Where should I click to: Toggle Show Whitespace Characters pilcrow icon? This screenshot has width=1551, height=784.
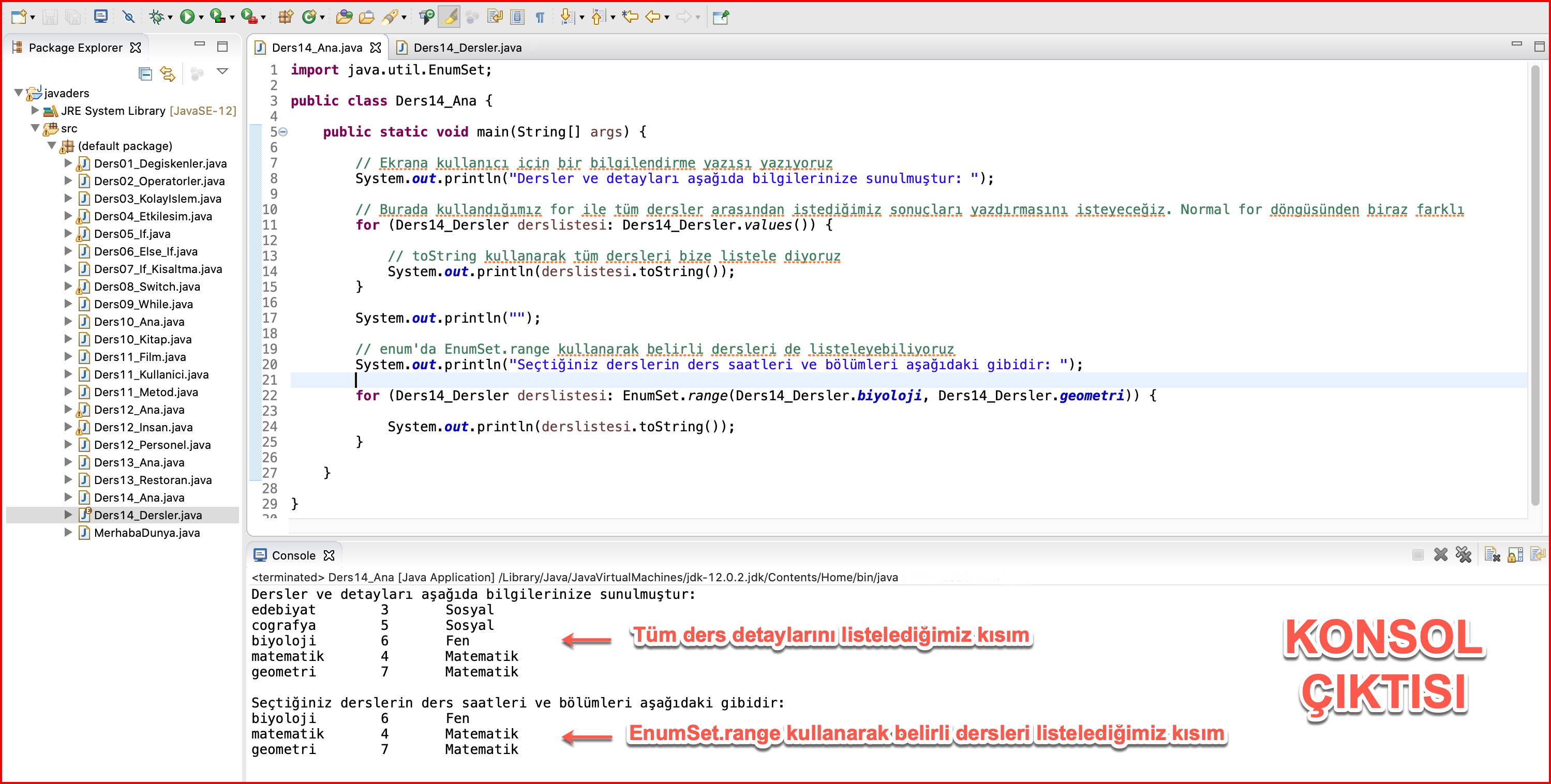click(x=540, y=17)
